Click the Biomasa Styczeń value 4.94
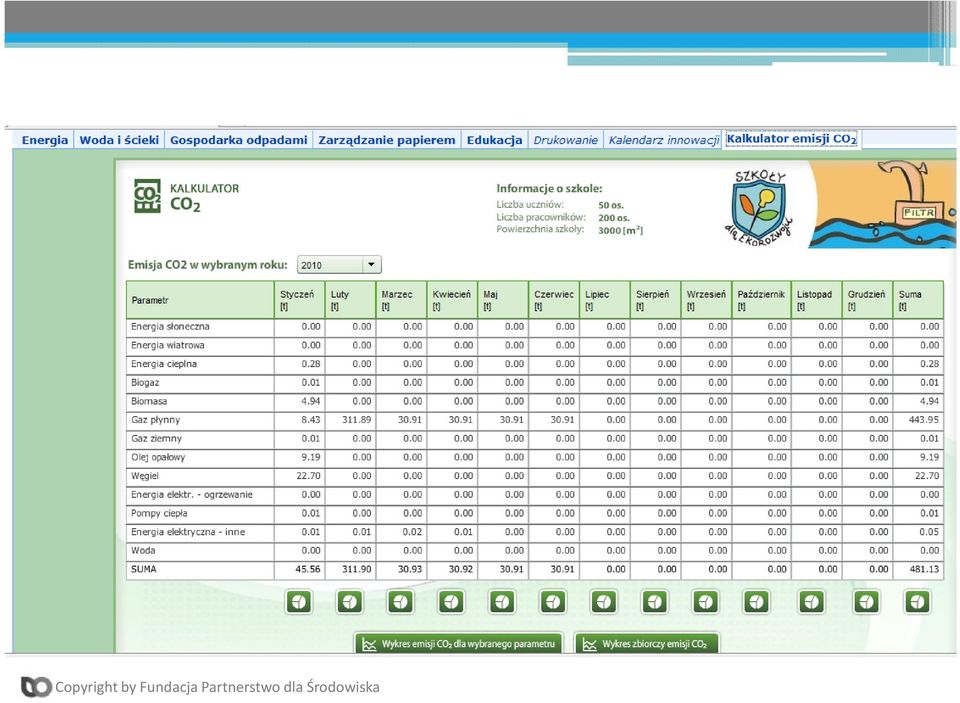This screenshot has height=703, width=960. click(x=311, y=401)
